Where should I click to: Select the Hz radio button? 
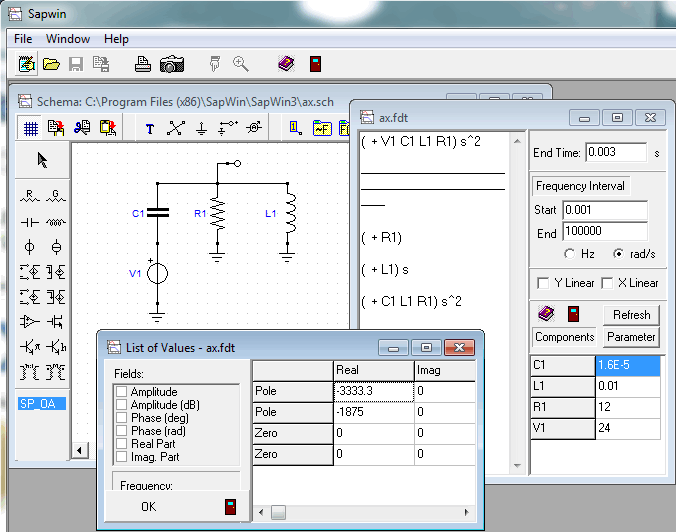pos(570,253)
